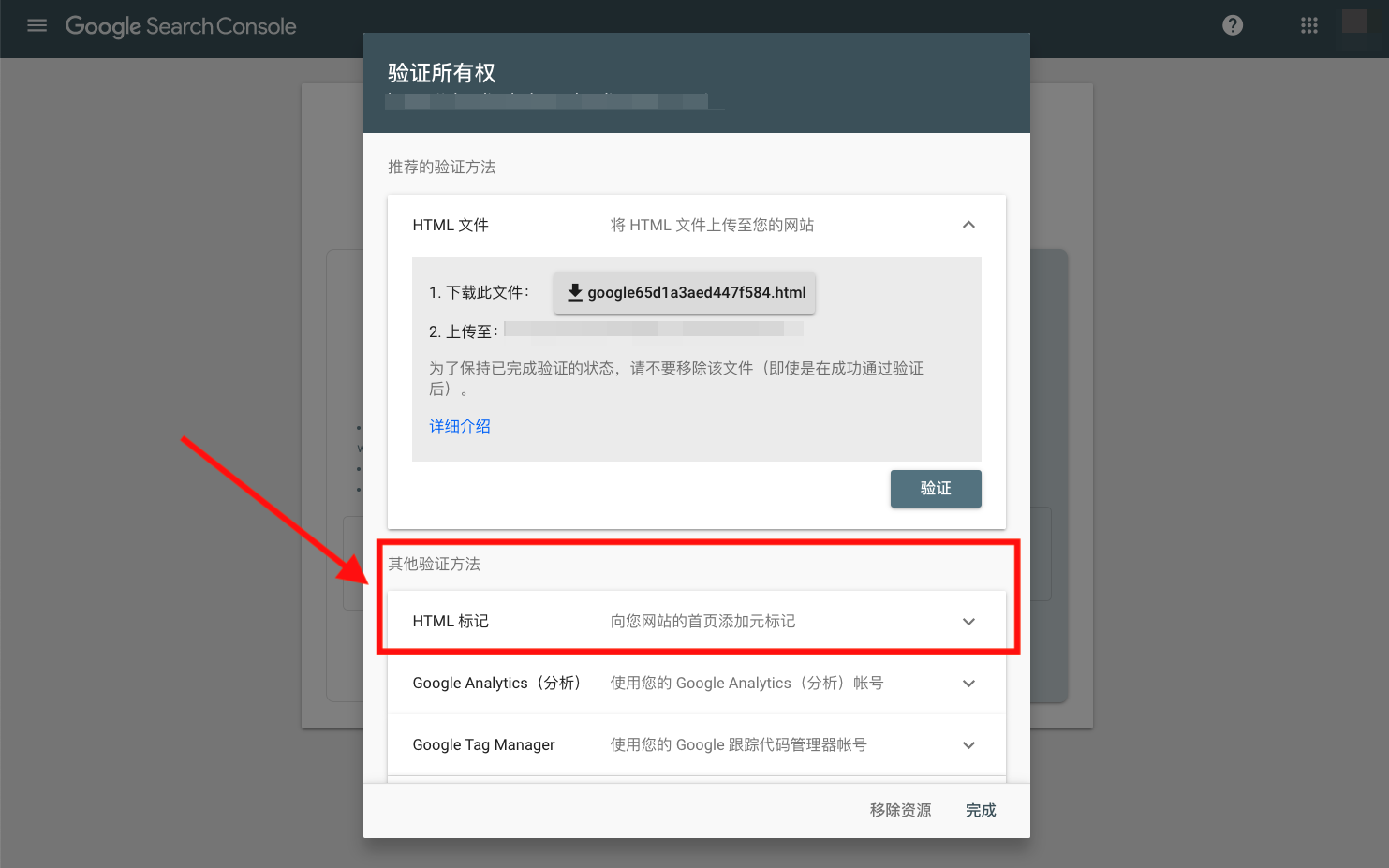Click 完成 button
Image resolution: width=1389 pixels, height=868 pixels.
pyautogui.click(x=981, y=810)
